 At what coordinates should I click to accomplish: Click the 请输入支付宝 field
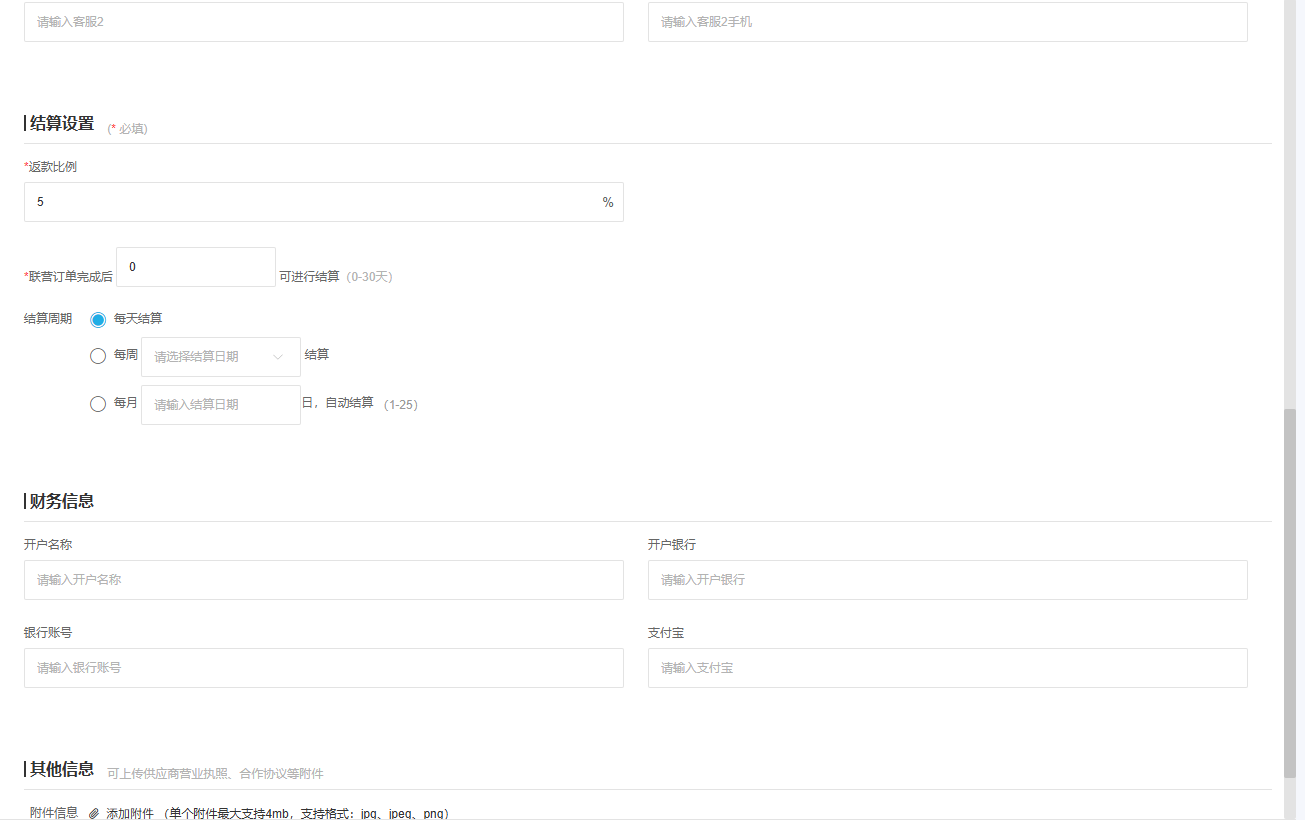(x=948, y=668)
